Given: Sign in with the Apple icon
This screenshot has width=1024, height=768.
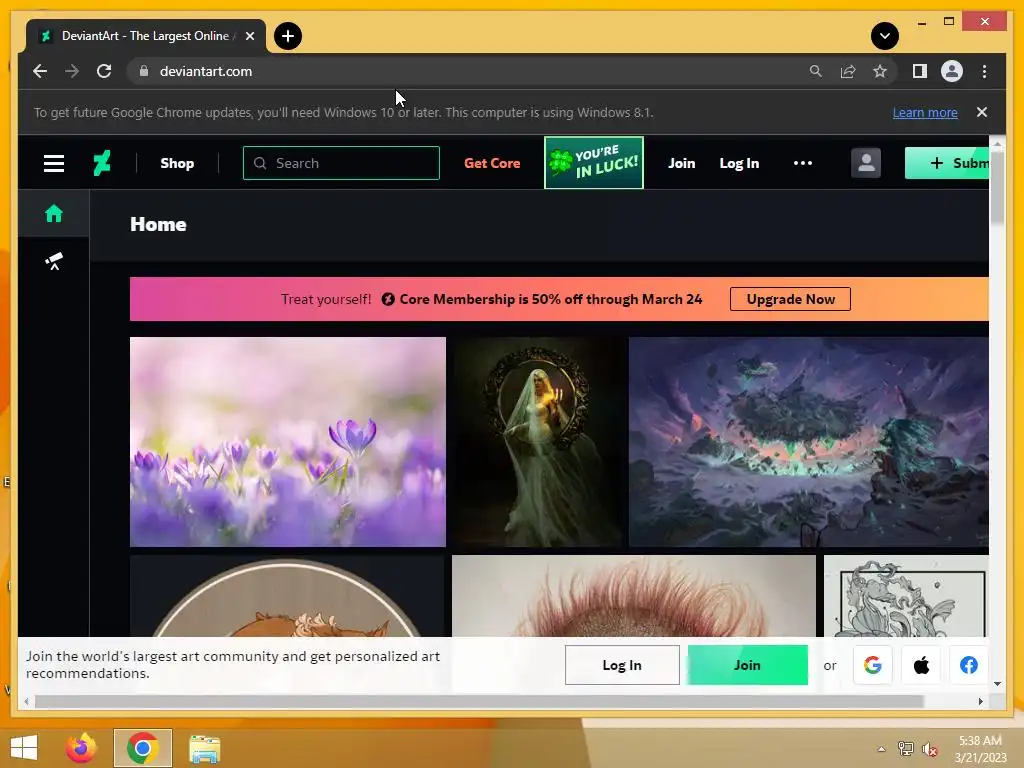Looking at the screenshot, I should point(921,665).
